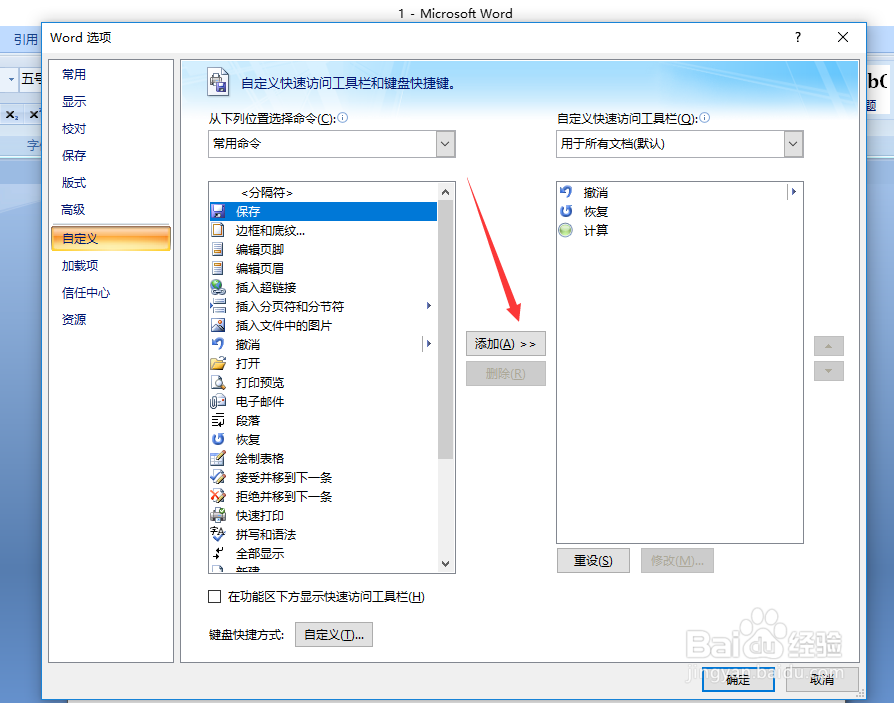Select the 全部显示 icon
This screenshot has width=894, height=703.
pos(218,553)
